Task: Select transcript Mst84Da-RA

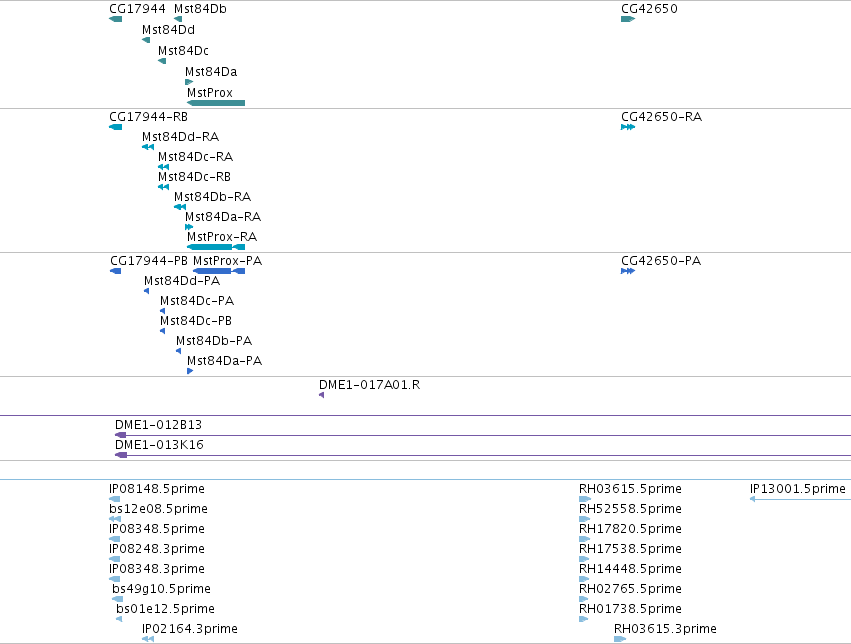Action: pos(223,217)
